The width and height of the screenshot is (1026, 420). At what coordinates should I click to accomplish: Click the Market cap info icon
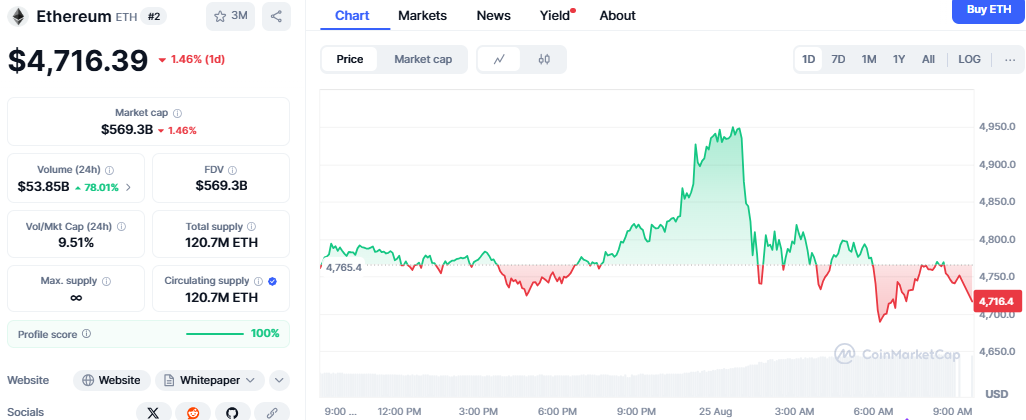[177, 113]
